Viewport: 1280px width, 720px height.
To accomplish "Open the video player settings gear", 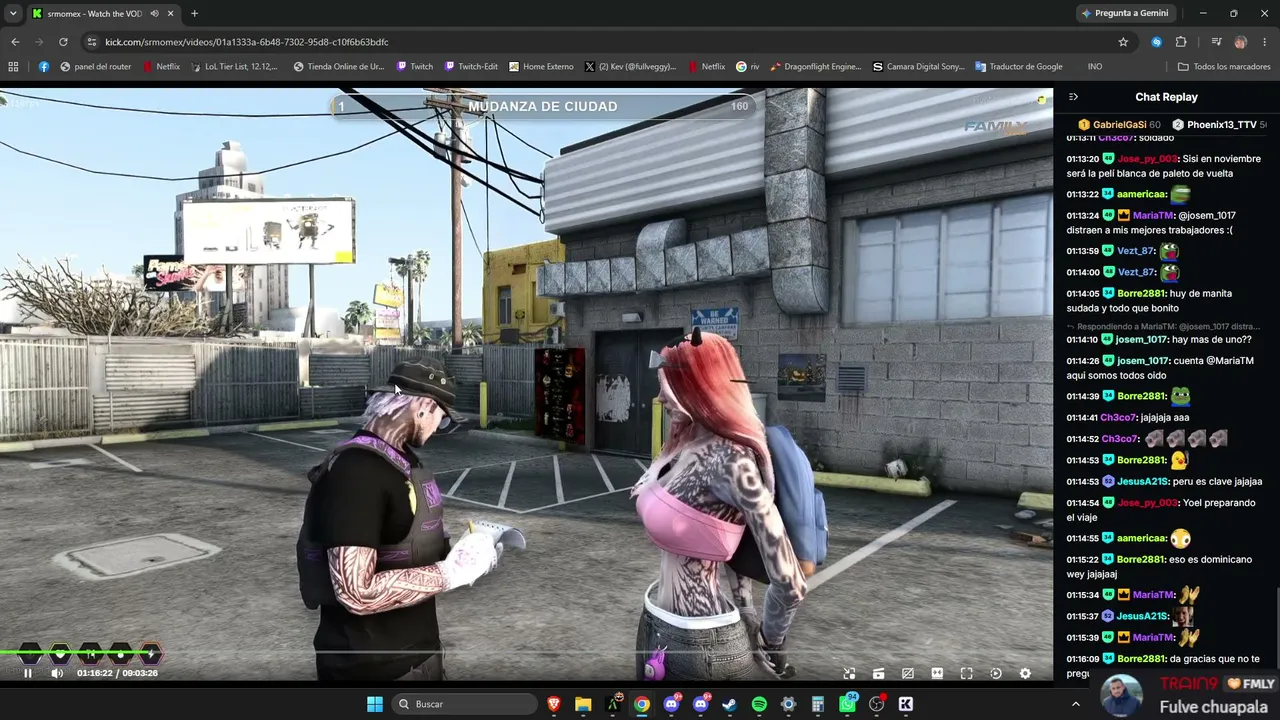I will (1025, 673).
